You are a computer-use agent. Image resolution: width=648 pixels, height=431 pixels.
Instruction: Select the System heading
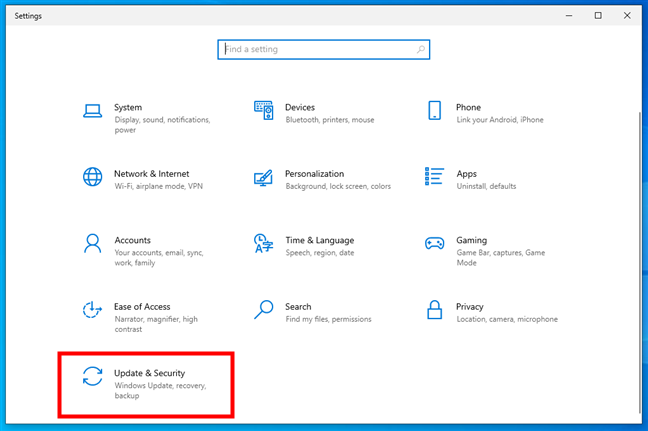coord(128,107)
